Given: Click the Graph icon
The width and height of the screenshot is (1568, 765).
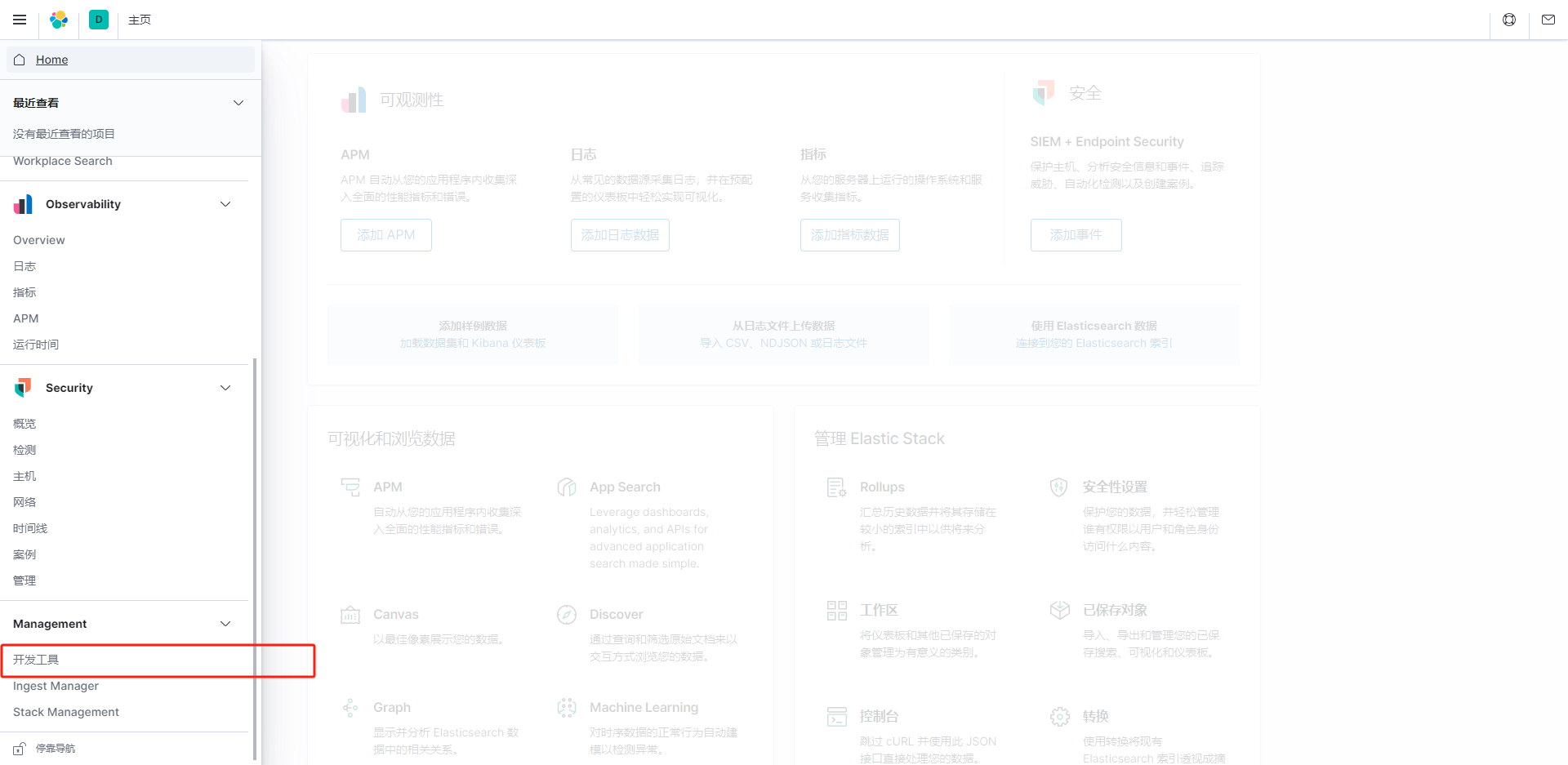Looking at the screenshot, I should coord(350,708).
